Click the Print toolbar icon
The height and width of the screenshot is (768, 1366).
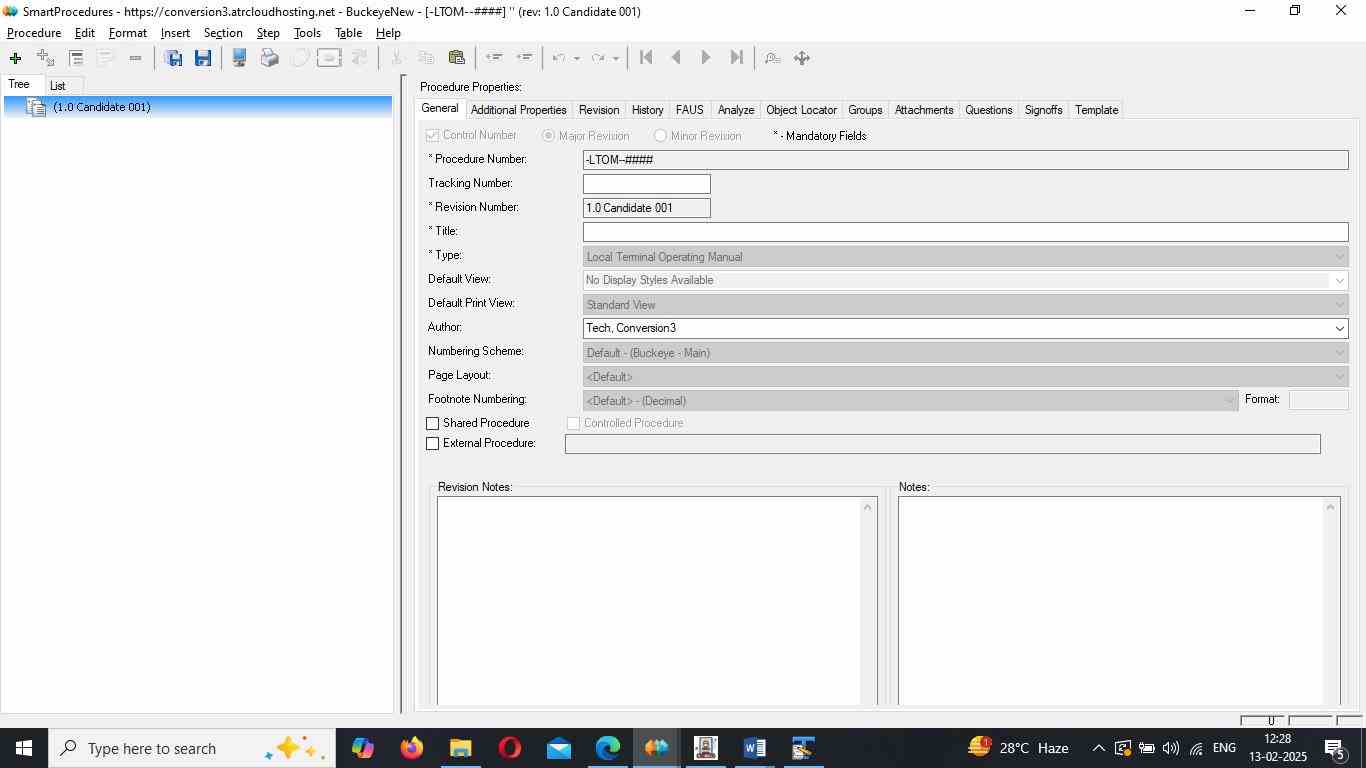point(269,58)
